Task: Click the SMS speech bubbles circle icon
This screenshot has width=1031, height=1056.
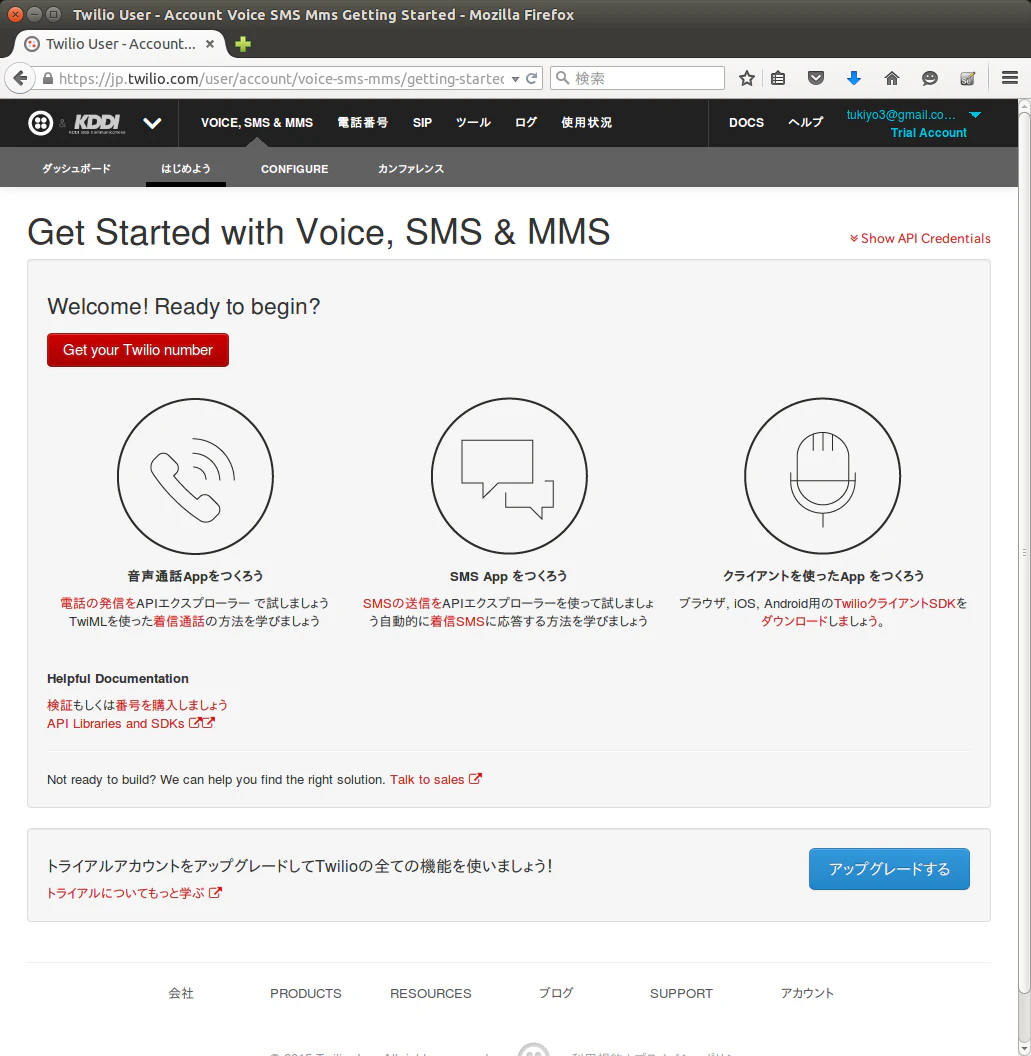Action: coord(509,476)
